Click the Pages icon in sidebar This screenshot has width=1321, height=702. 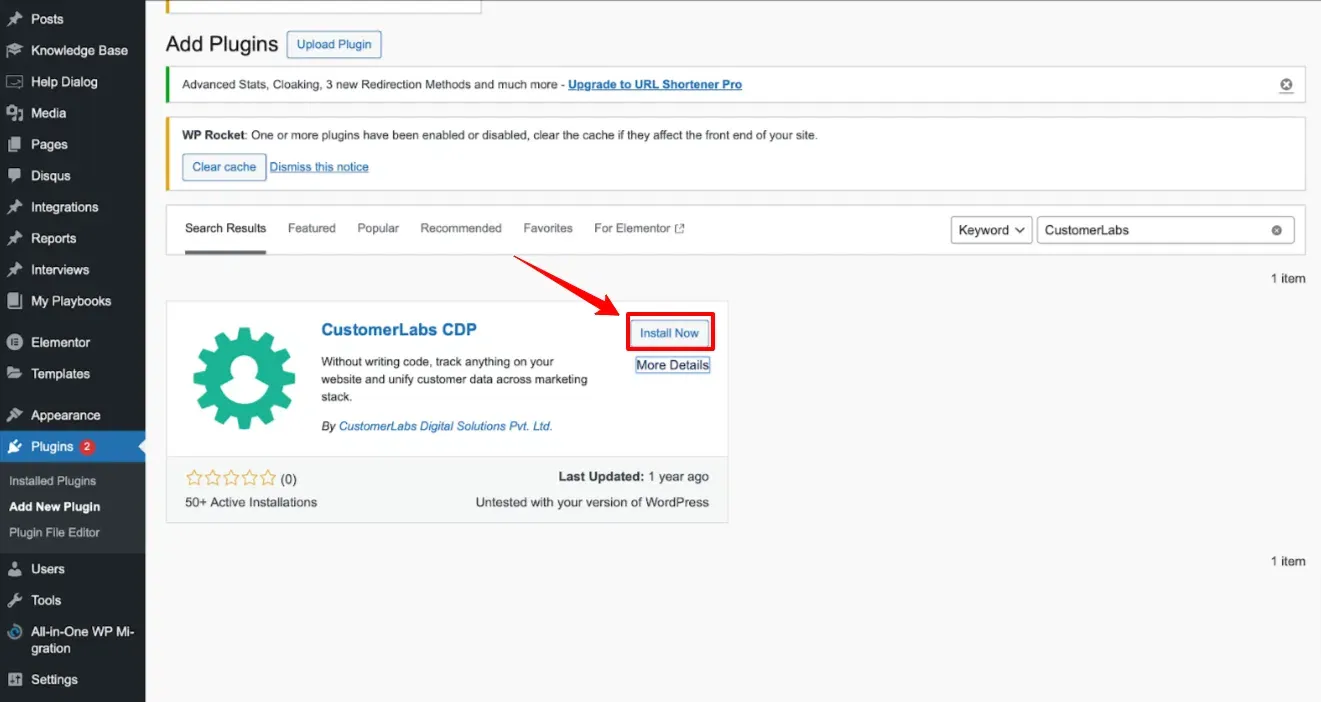pos(14,144)
